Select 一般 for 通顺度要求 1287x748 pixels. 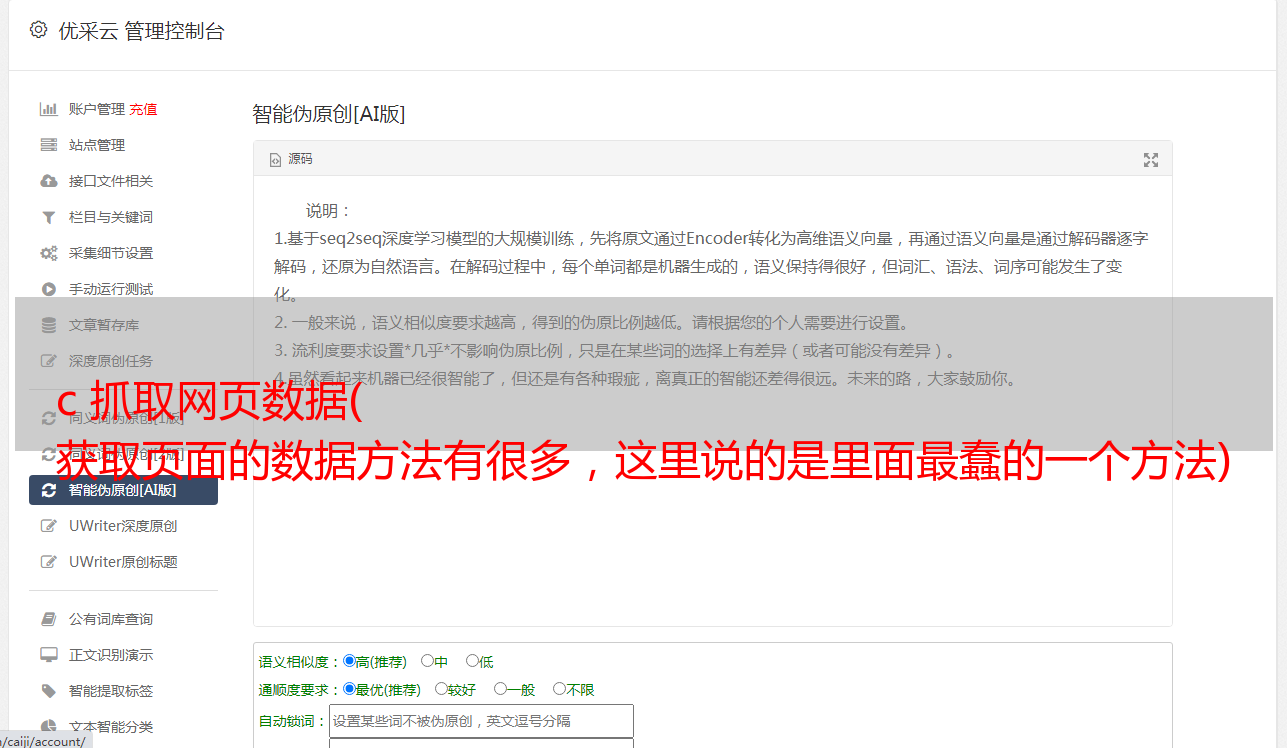click(500, 689)
